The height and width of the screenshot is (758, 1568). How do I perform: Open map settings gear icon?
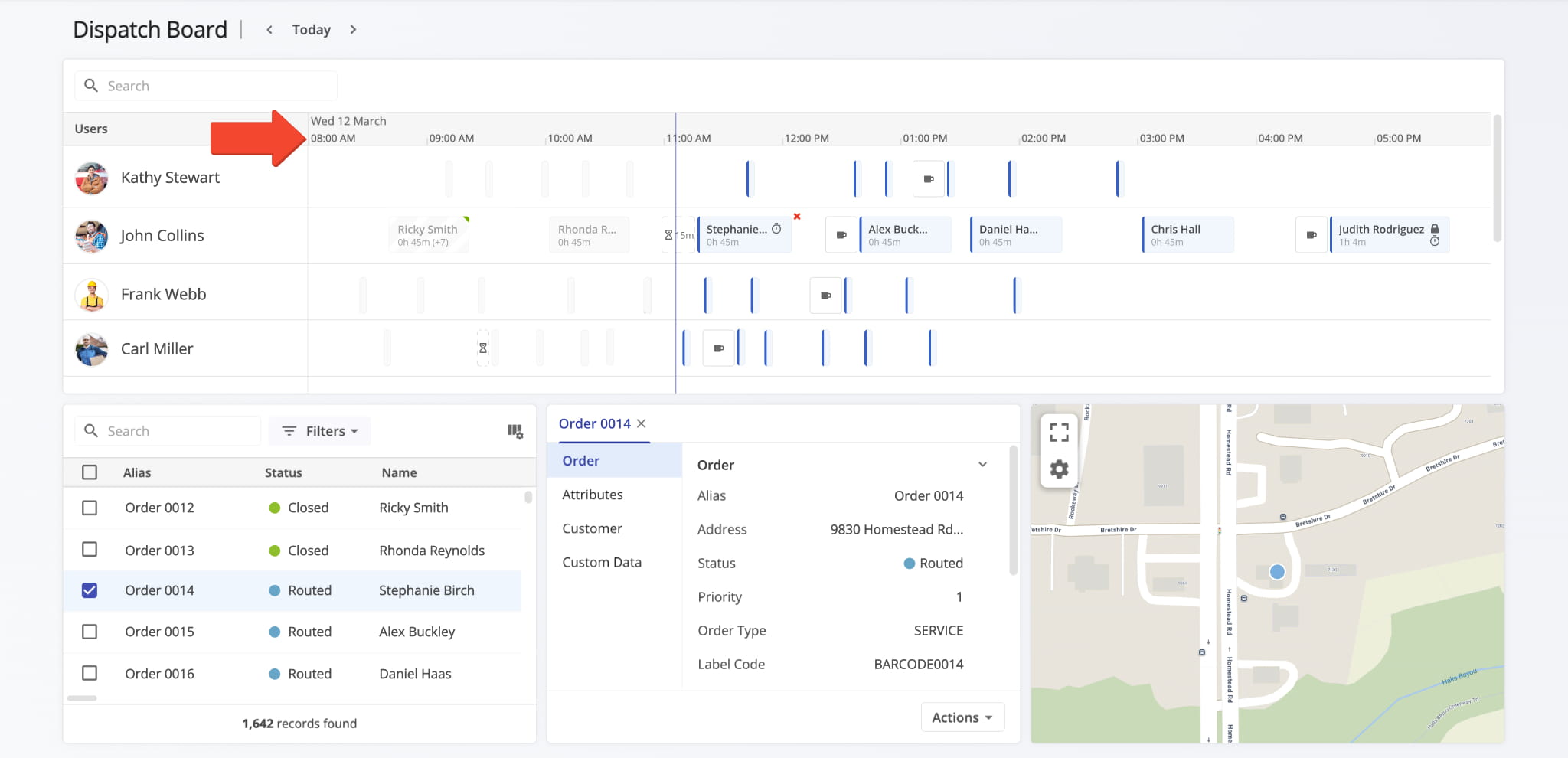1059,469
